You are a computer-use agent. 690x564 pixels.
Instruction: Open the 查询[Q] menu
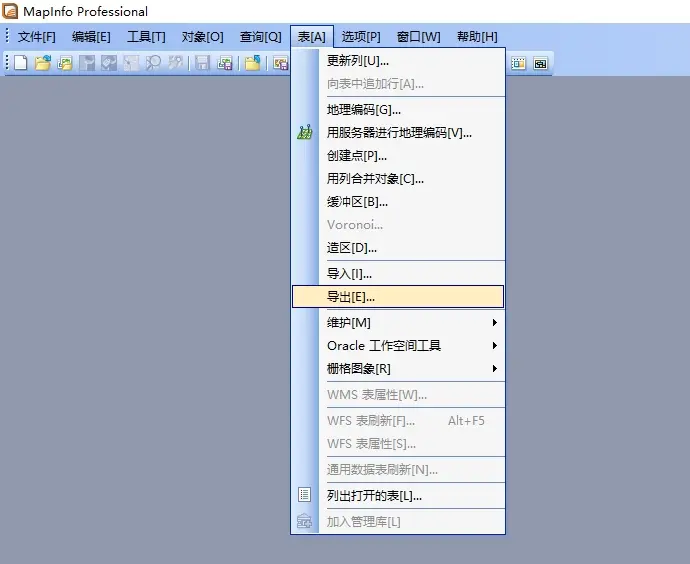(x=261, y=37)
